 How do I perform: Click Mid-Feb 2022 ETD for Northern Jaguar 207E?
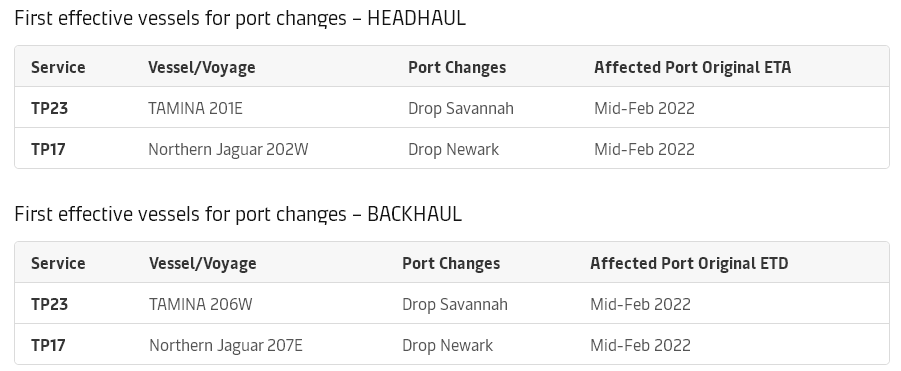click(640, 345)
